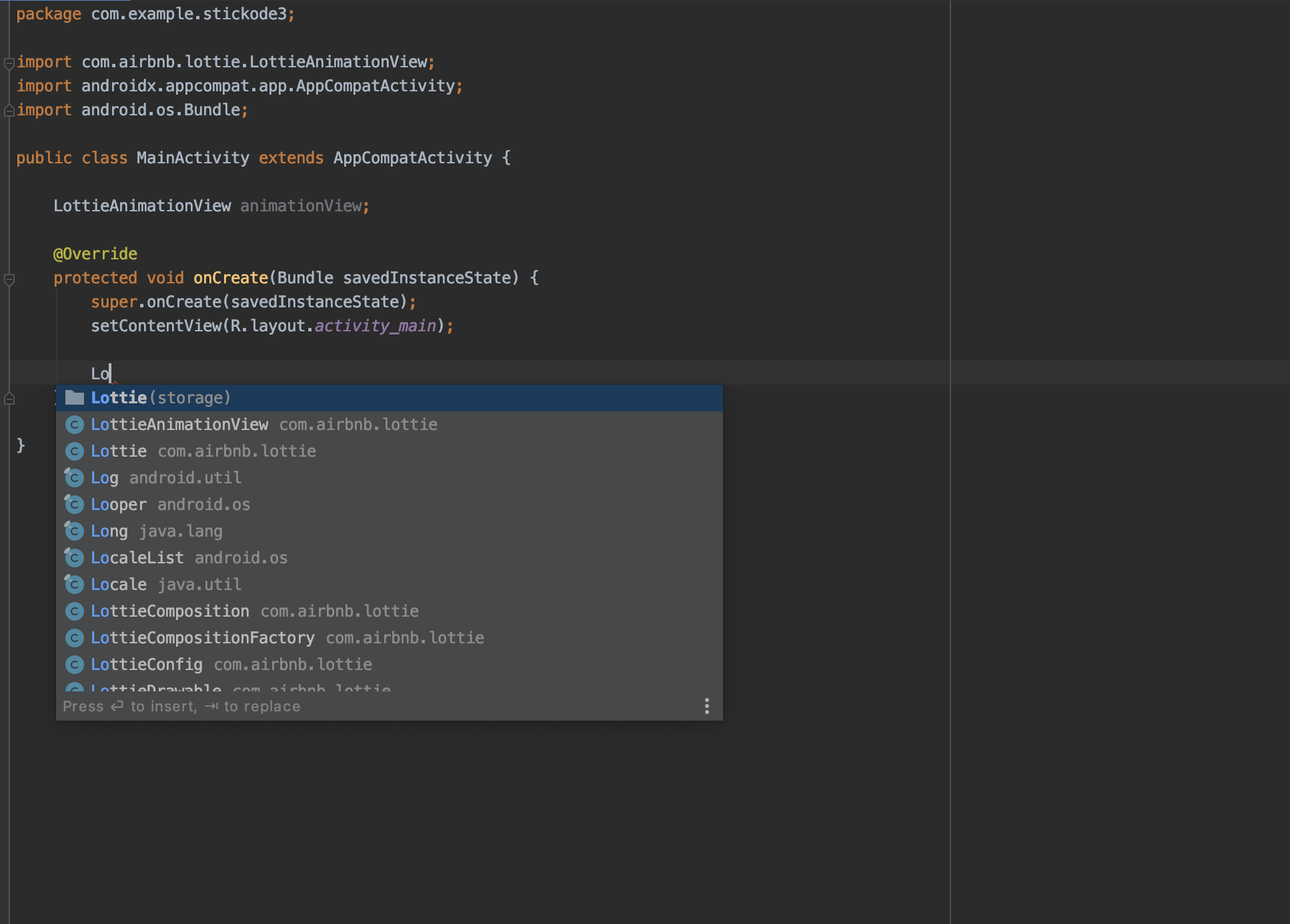Click class icon next to LottieAnimationView suggestion
This screenshot has height=924, width=1290.
coord(75,425)
